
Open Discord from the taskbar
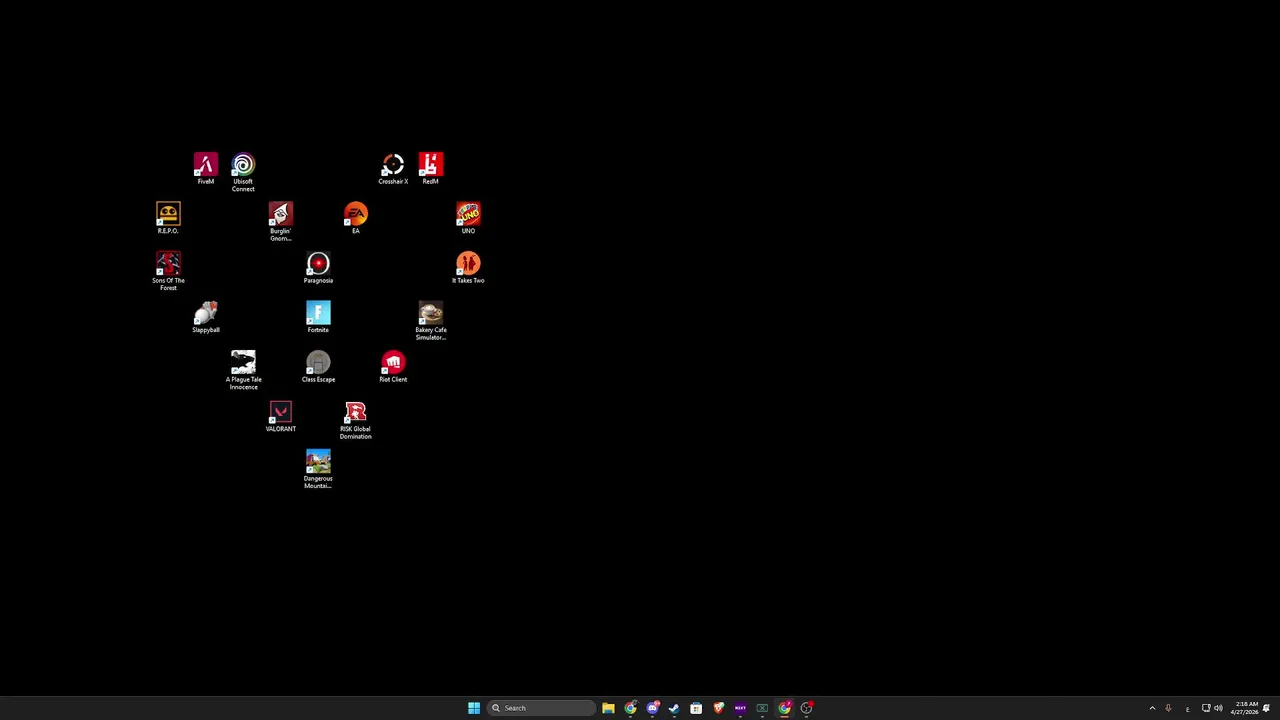pyautogui.click(x=652, y=708)
